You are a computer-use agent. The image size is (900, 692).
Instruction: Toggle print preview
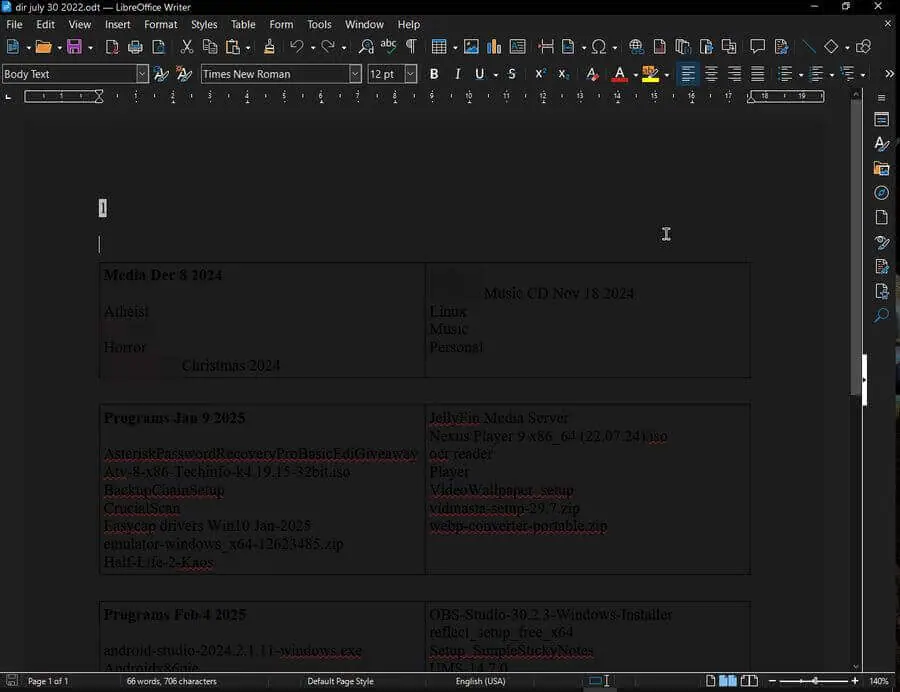click(158, 47)
